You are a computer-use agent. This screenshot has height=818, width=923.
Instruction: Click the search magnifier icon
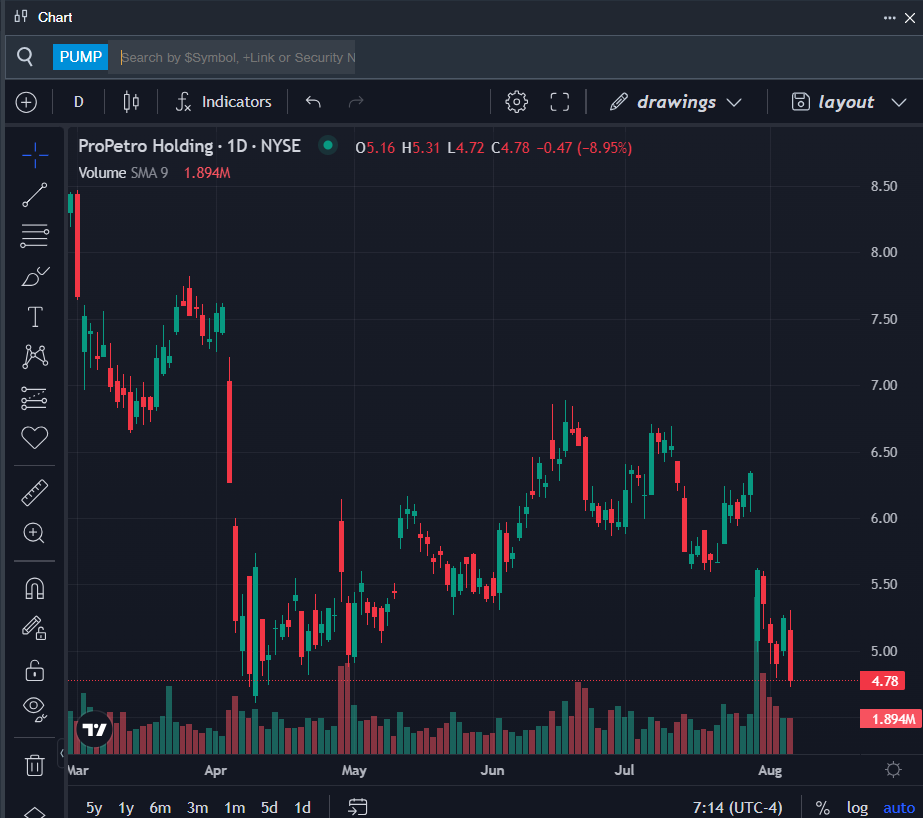(x=25, y=56)
